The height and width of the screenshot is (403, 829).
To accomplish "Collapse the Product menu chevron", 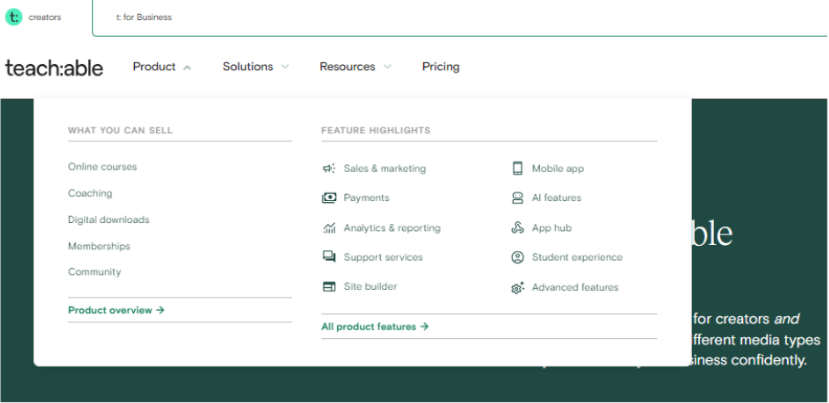I will click(187, 67).
